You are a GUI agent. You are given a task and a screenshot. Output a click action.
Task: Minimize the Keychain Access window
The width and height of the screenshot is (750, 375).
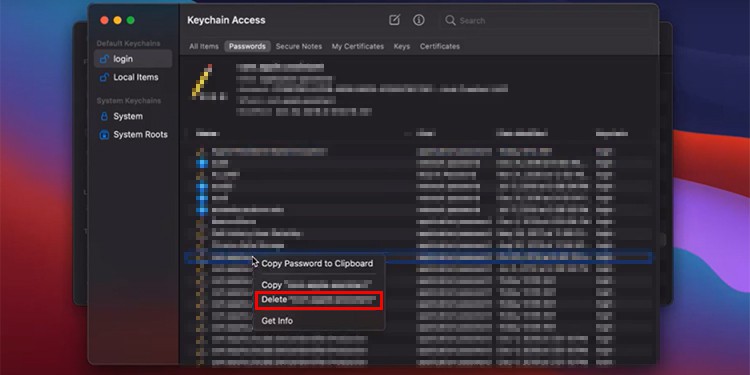(x=117, y=20)
